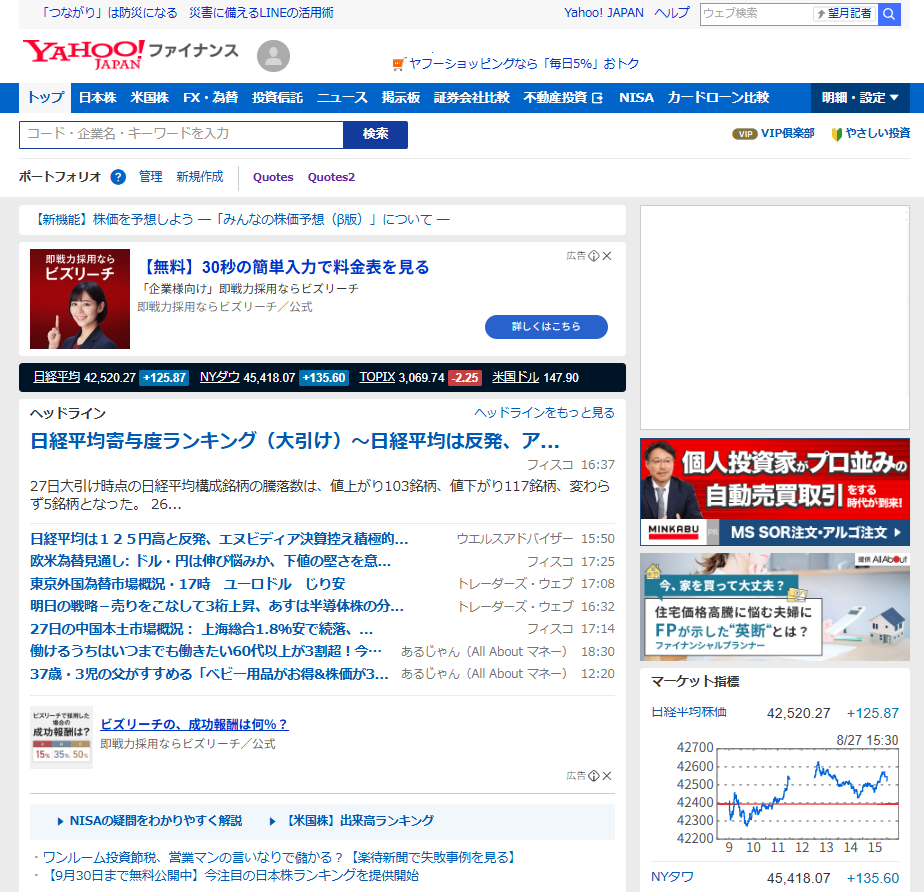Open ビズリーチの、成功報酬は何%？ ad link
Screen dimensions: 924x892
194,725
